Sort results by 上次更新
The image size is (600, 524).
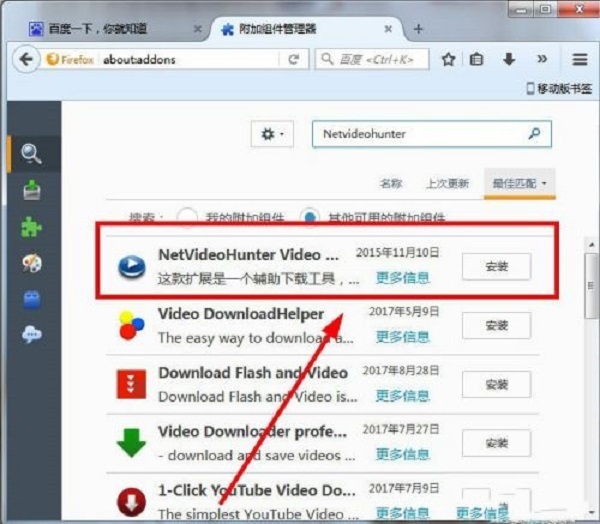[x=448, y=184]
